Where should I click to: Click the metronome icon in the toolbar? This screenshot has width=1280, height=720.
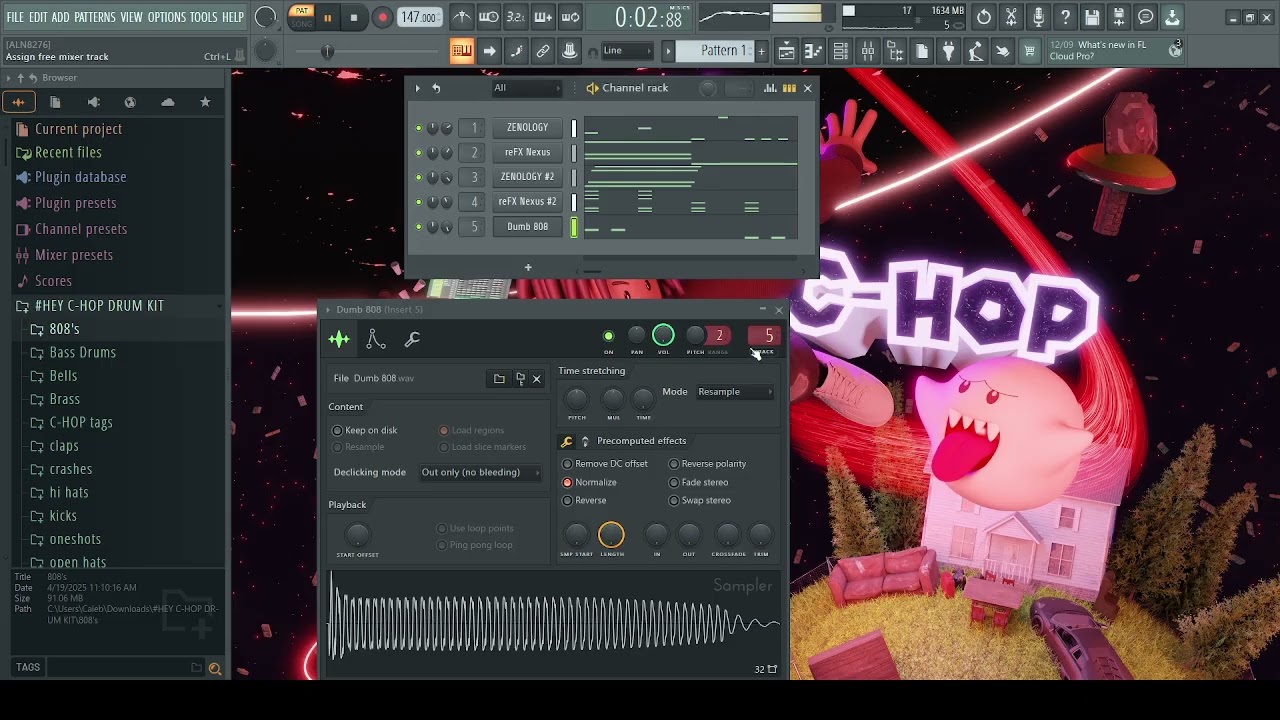pyautogui.click(x=461, y=16)
